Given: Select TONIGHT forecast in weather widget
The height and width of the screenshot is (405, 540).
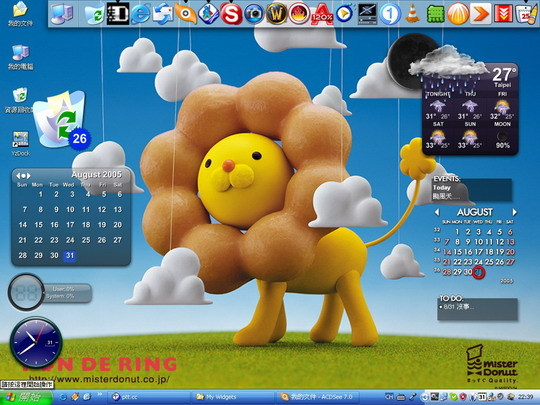Looking at the screenshot, I should pyautogui.click(x=438, y=106).
